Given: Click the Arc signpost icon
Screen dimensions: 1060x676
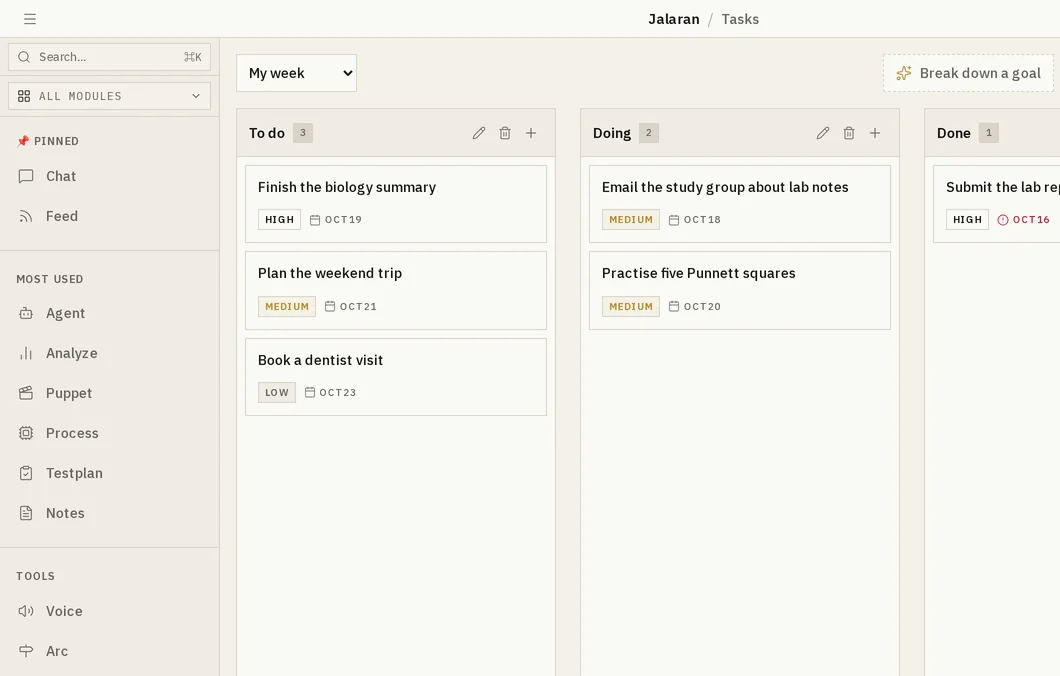Looking at the screenshot, I should coord(26,651).
